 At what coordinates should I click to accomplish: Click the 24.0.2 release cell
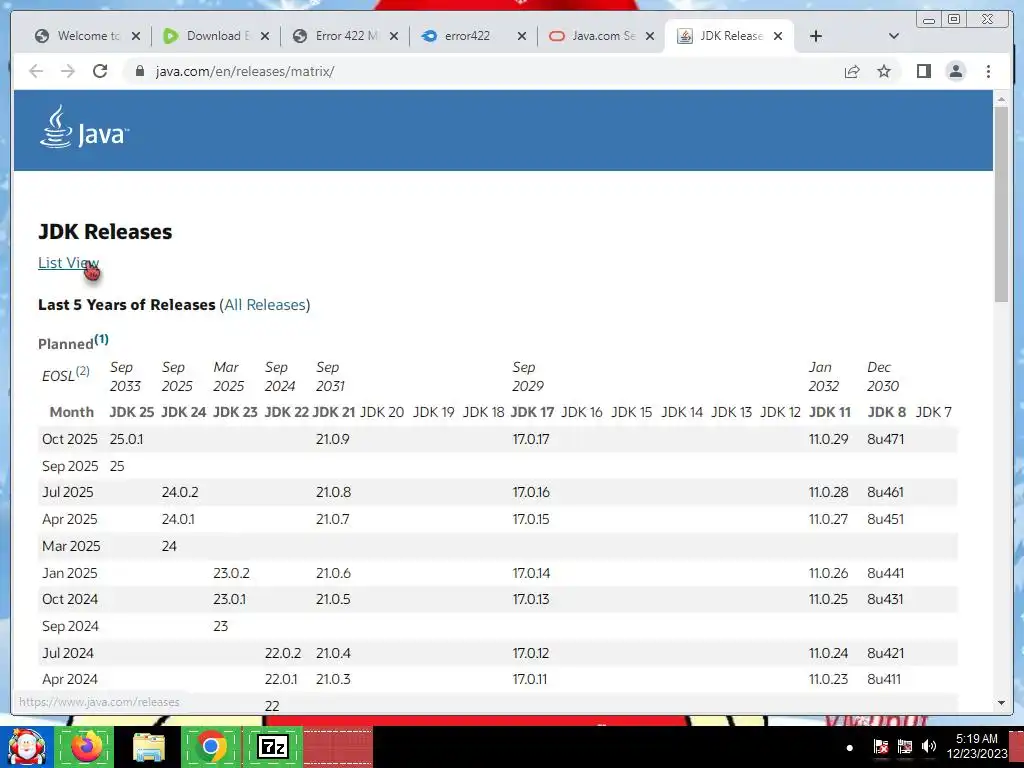[x=180, y=492]
